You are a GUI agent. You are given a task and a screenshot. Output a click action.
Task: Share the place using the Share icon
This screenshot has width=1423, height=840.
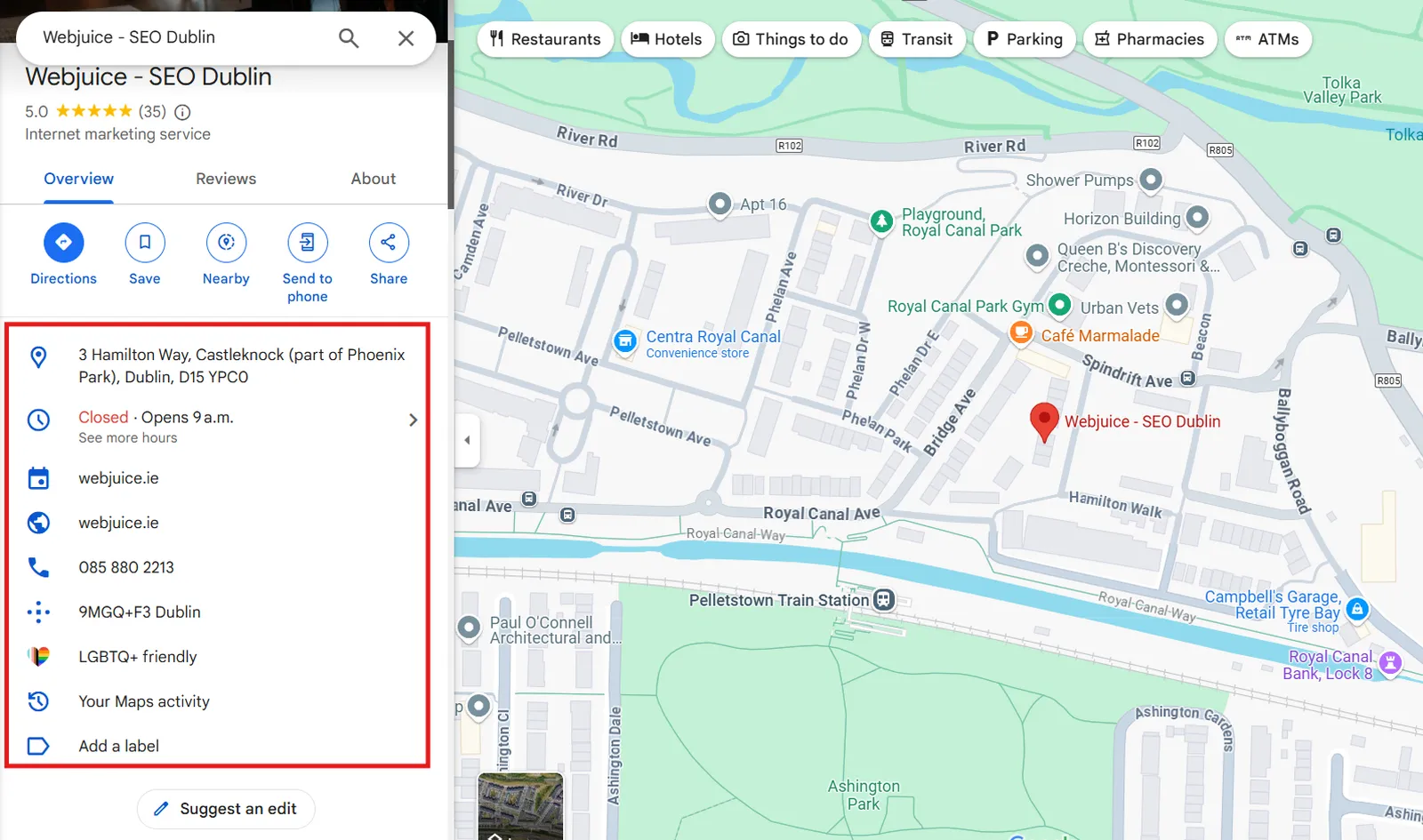point(389,243)
